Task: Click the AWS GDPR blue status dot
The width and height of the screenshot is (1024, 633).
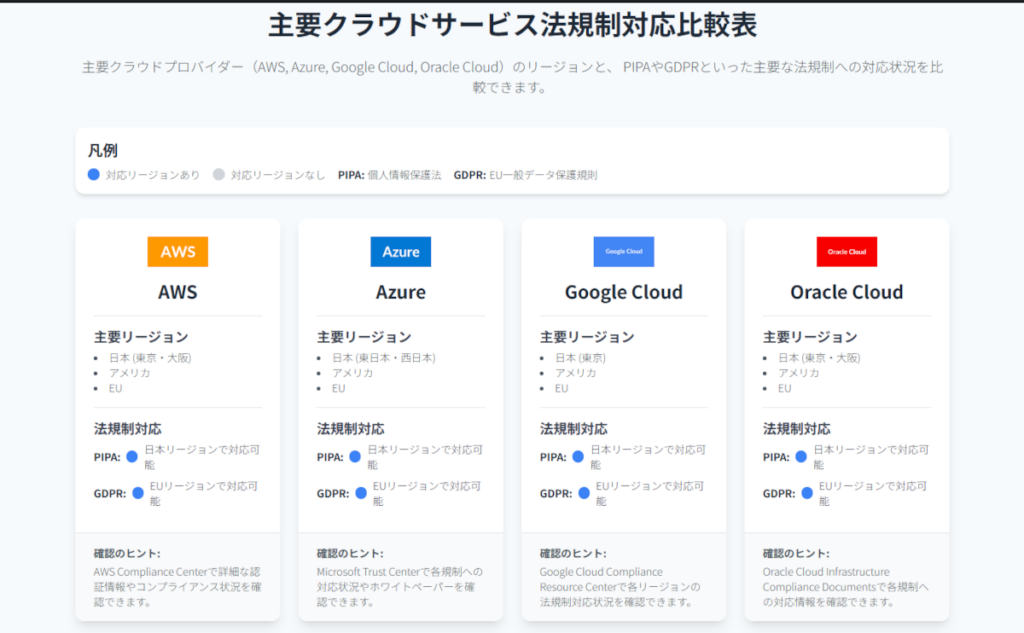Action: click(x=138, y=493)
